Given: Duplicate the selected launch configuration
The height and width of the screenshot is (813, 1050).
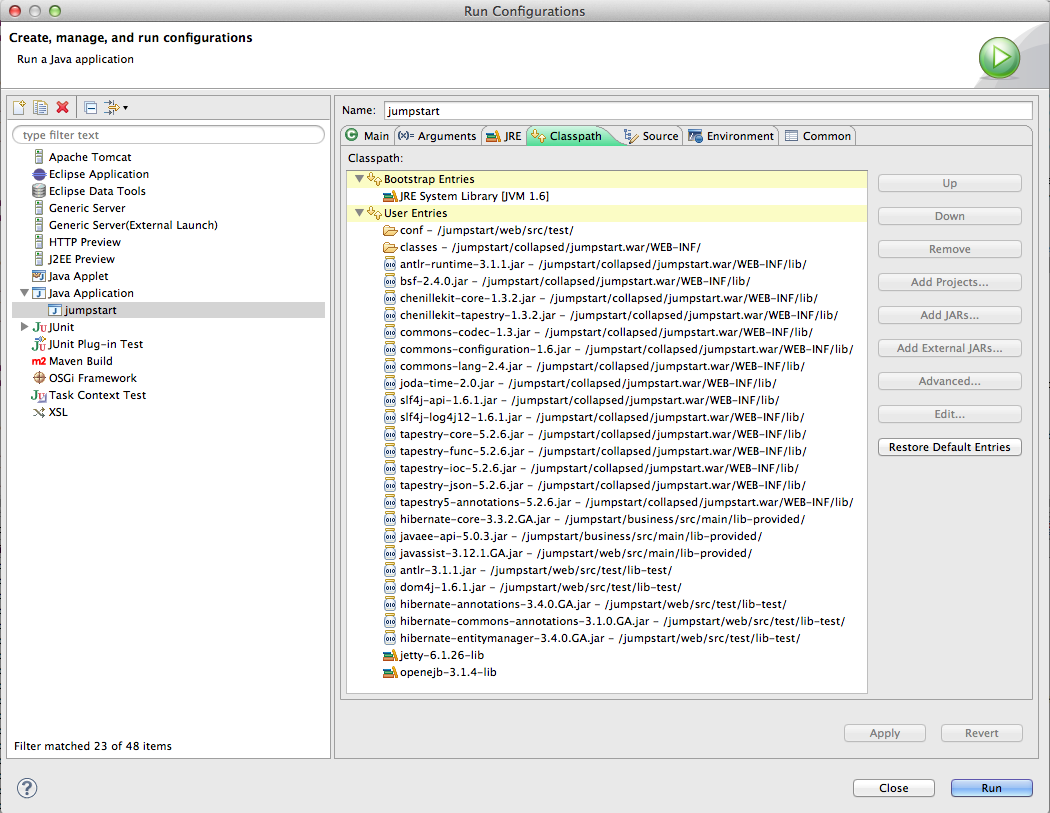Looking at the screenshot, I should point(41,107).
